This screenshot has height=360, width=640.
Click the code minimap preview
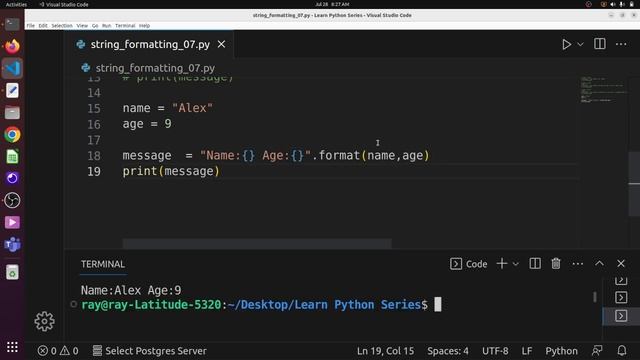(603, 90)
